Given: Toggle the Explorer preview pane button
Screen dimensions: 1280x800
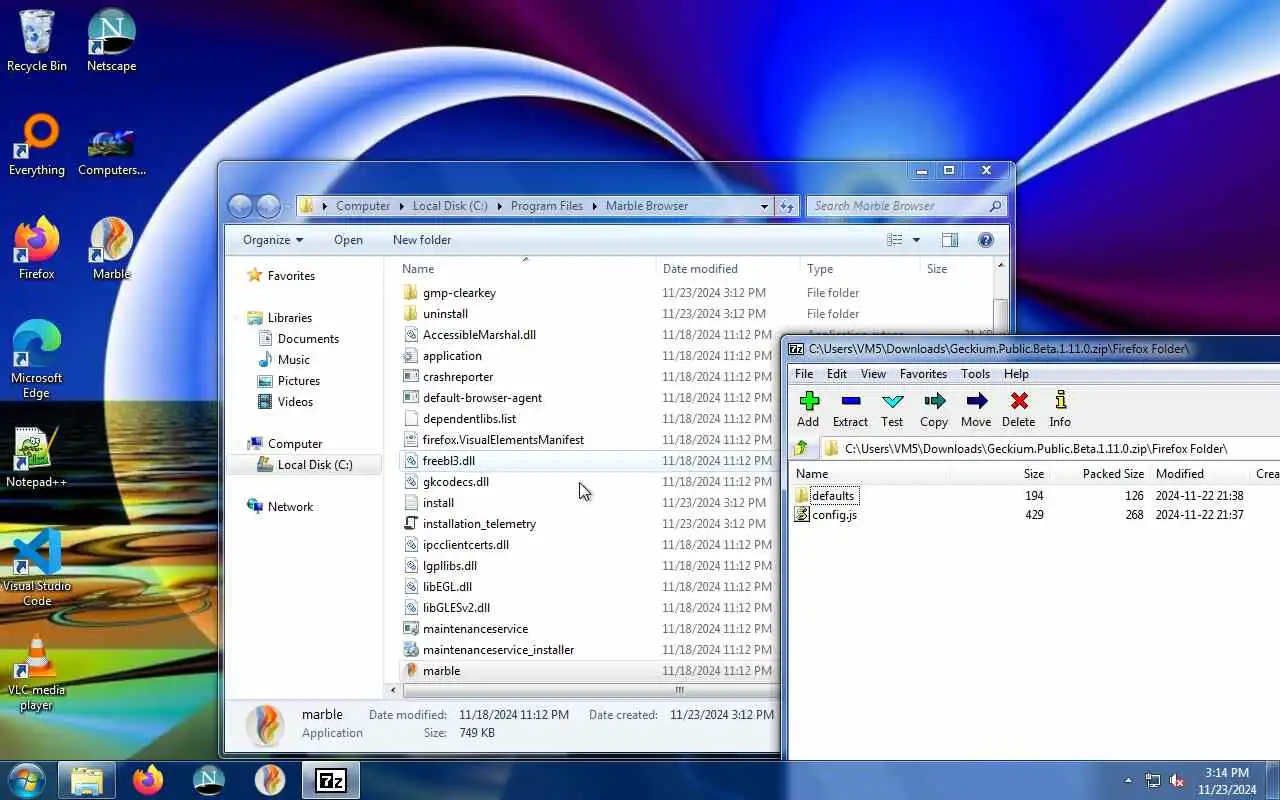Looking at the screenshot, I should (950, 240).
